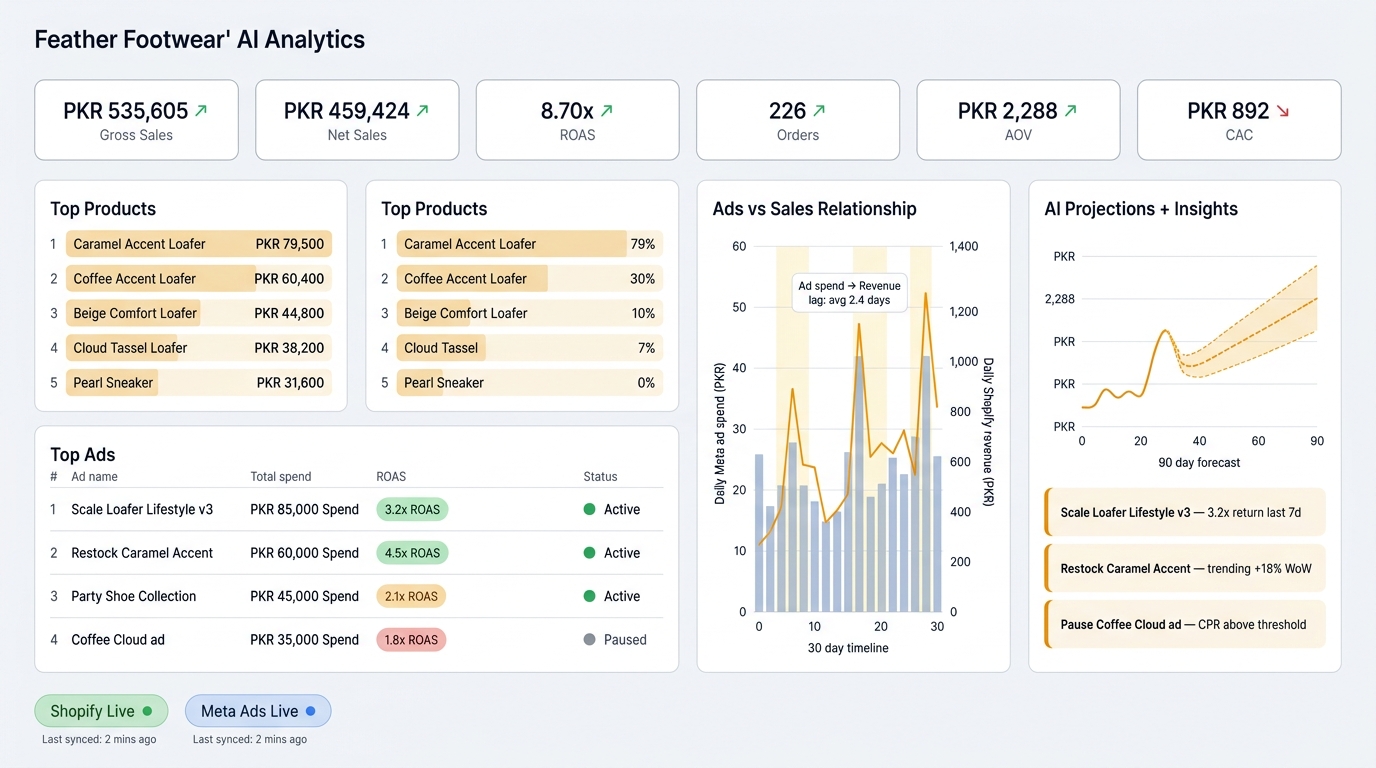The image size is (1376, 768).
Task: Click the Status column header in Top Ads
Action: pos(601,477)
